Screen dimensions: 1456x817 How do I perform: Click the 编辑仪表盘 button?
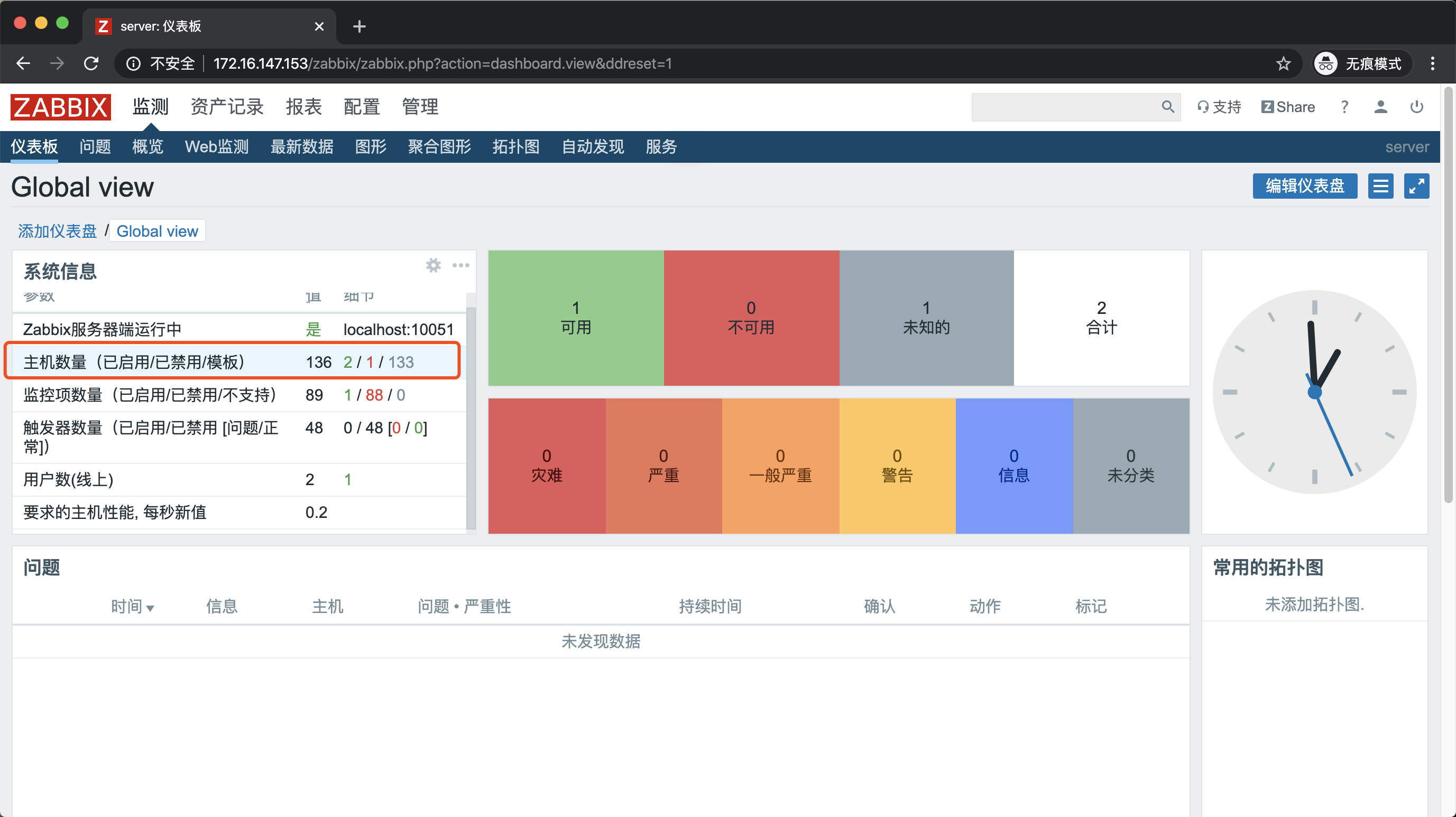click(x=1304, y=186)
